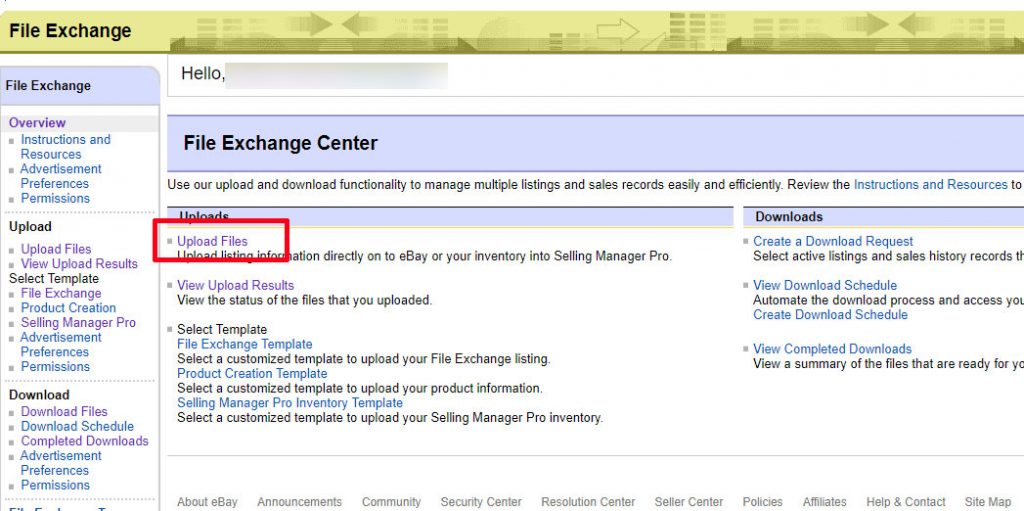Open View Upload Results in the sidebar
This screenshot has height=511, width=1024.
79,264
